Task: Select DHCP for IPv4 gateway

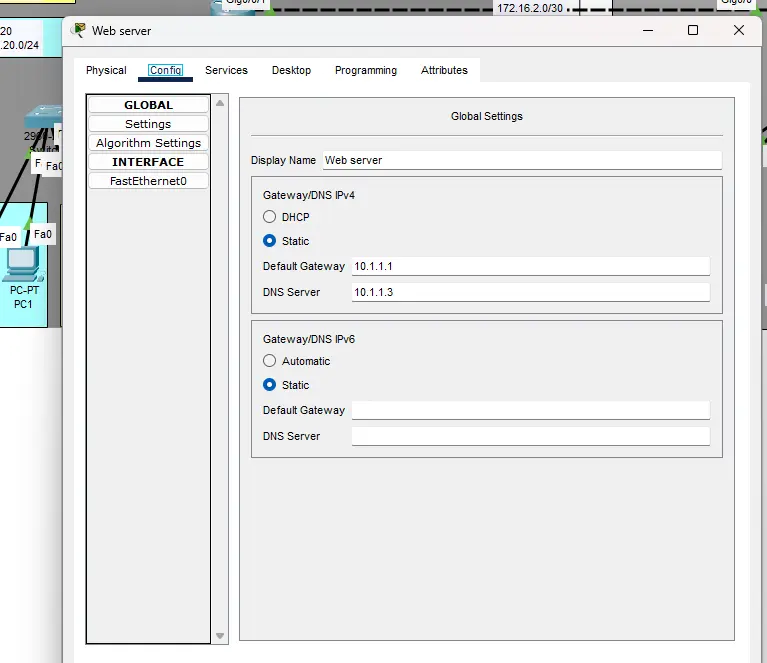Action: tap(270, 217)
